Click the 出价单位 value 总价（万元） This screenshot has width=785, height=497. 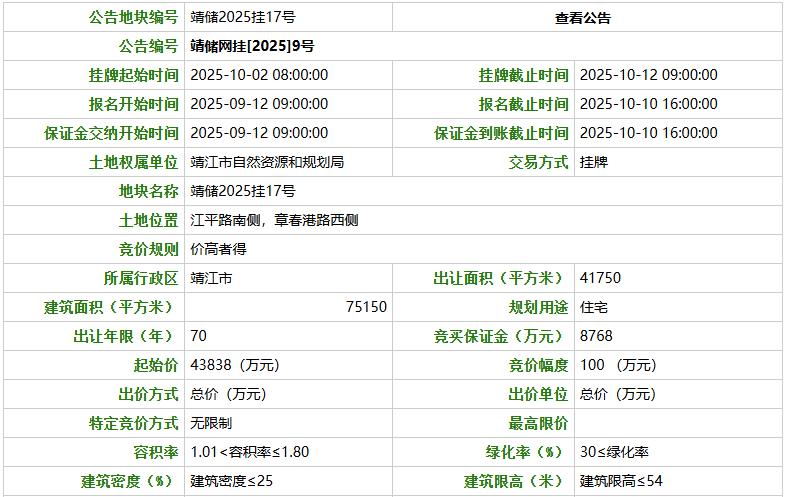[x=618, y=394]
